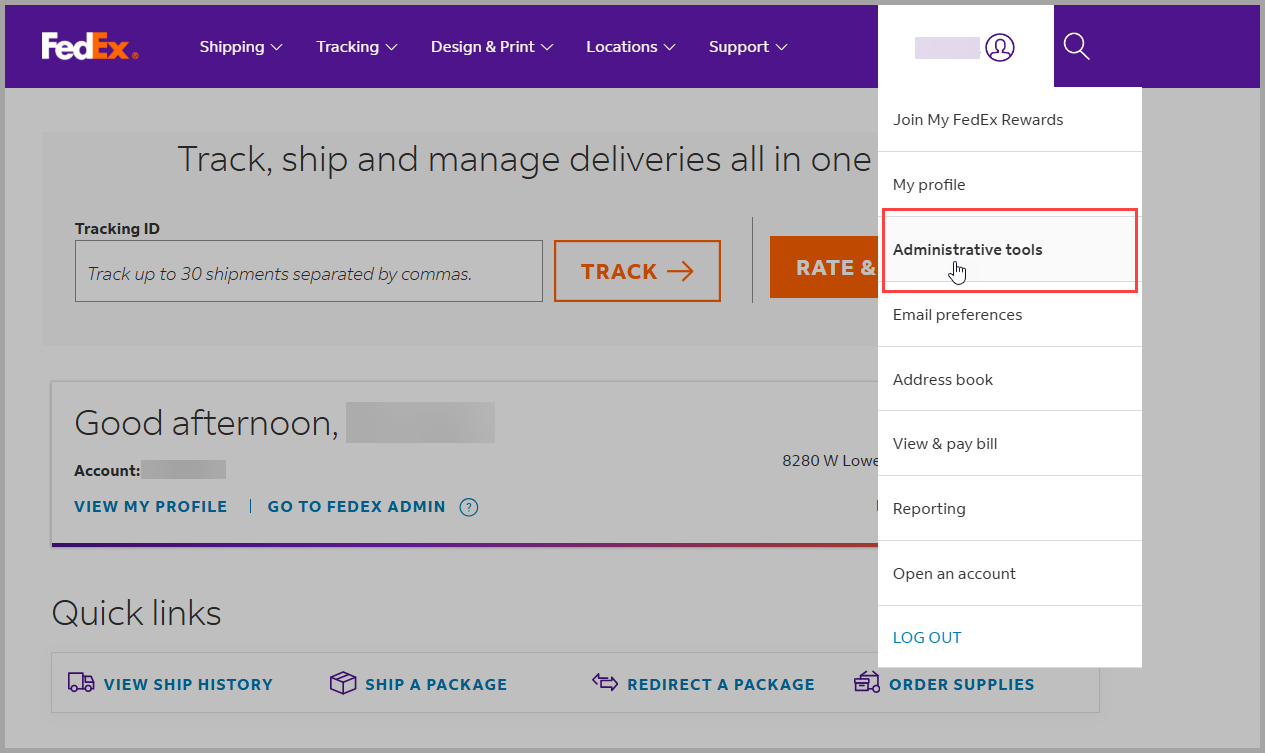Screen dimensions: 1265x753
Task: Click LOG OUT
Action: 927,637
